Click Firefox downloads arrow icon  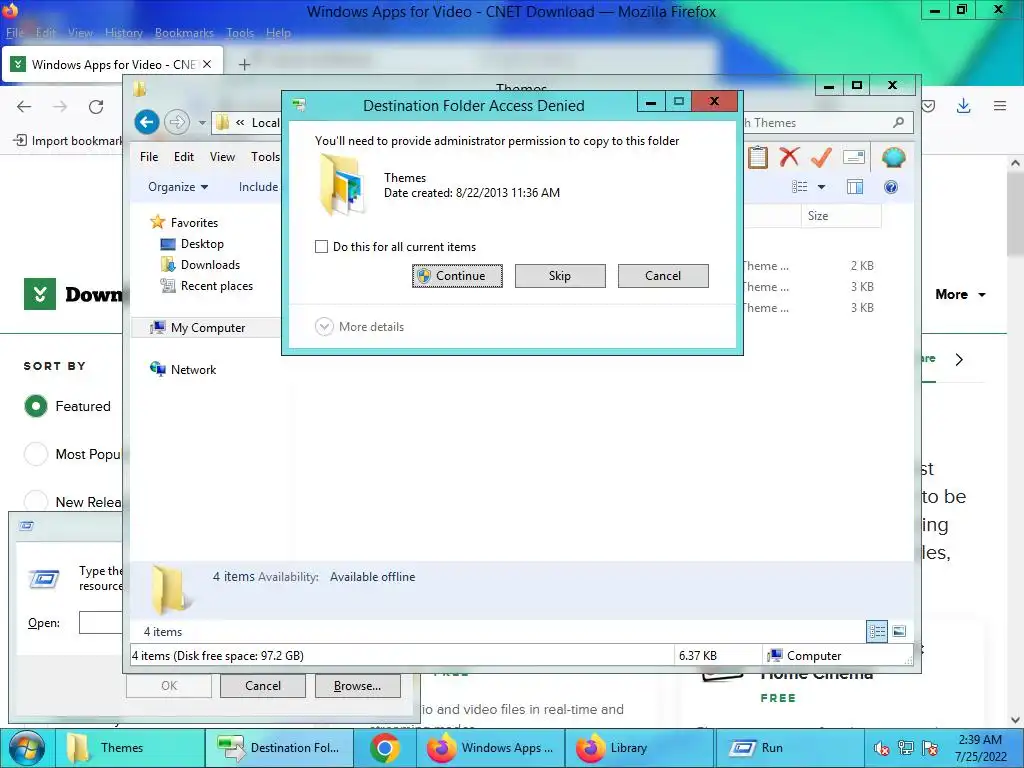pyautogui.click(x=963, y=106)
